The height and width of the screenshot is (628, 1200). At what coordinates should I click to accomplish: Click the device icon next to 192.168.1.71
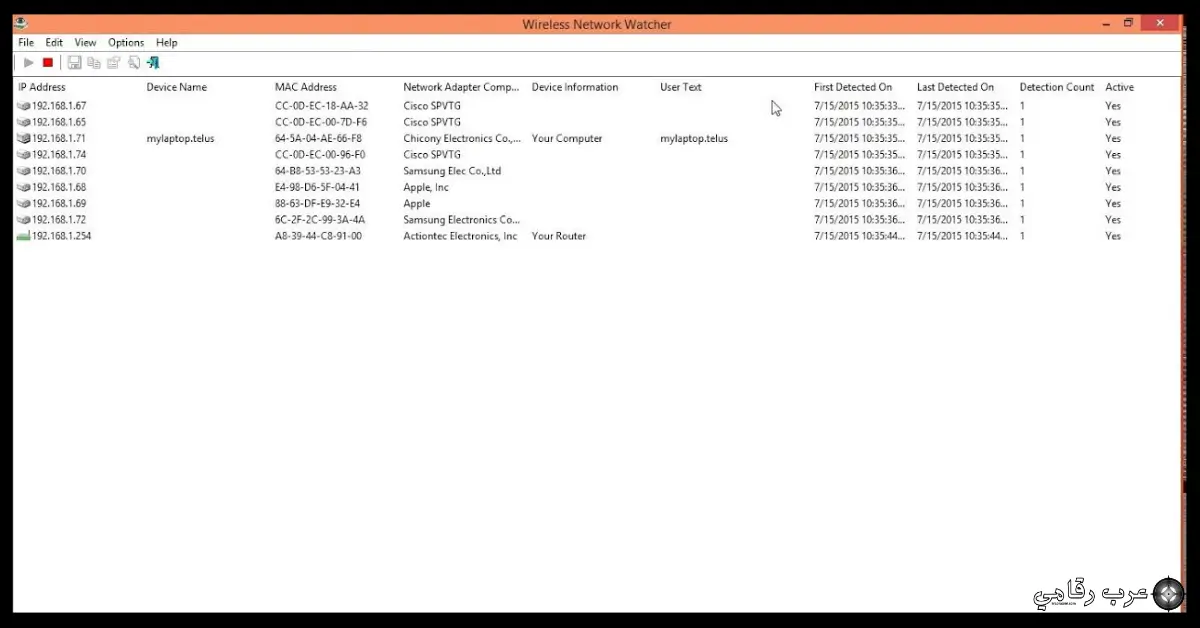[21, 138]
